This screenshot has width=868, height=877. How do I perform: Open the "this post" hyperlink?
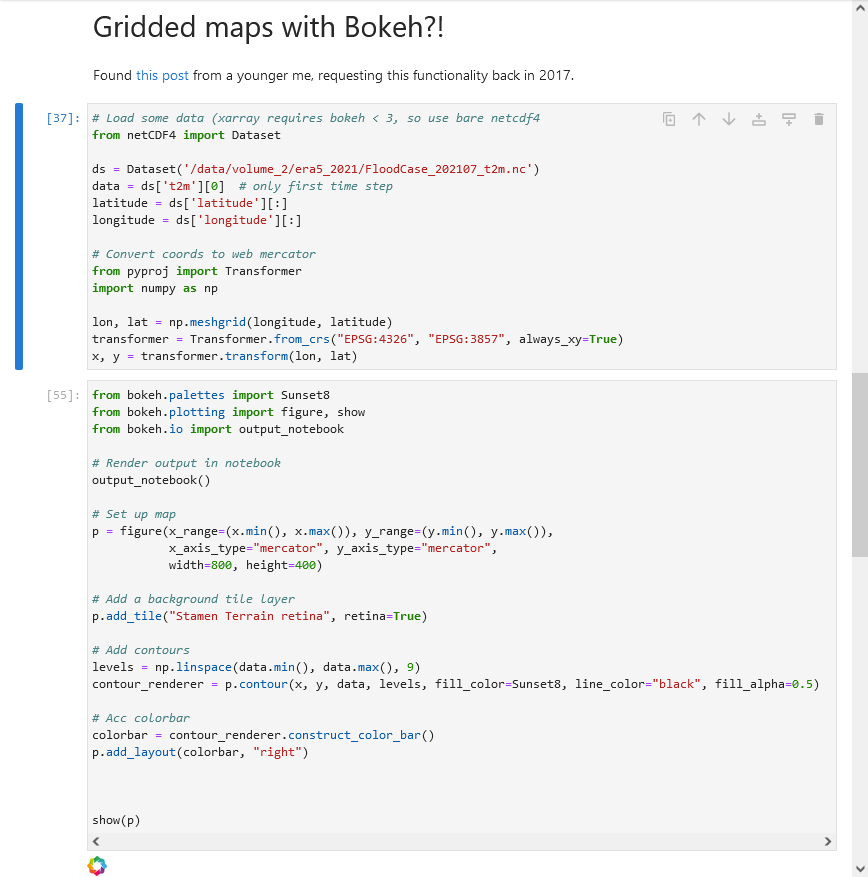(x=163, y=75)
